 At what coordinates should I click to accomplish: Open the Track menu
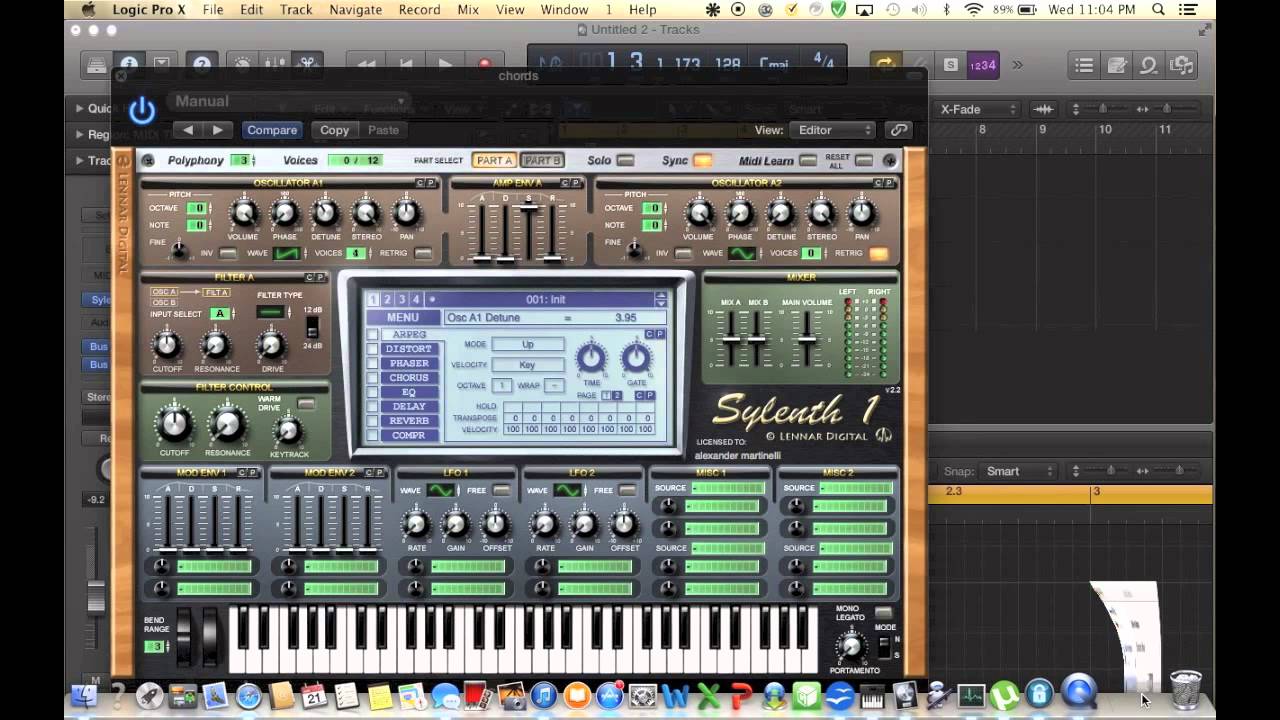pyautogui.click(x=296, y=9)
